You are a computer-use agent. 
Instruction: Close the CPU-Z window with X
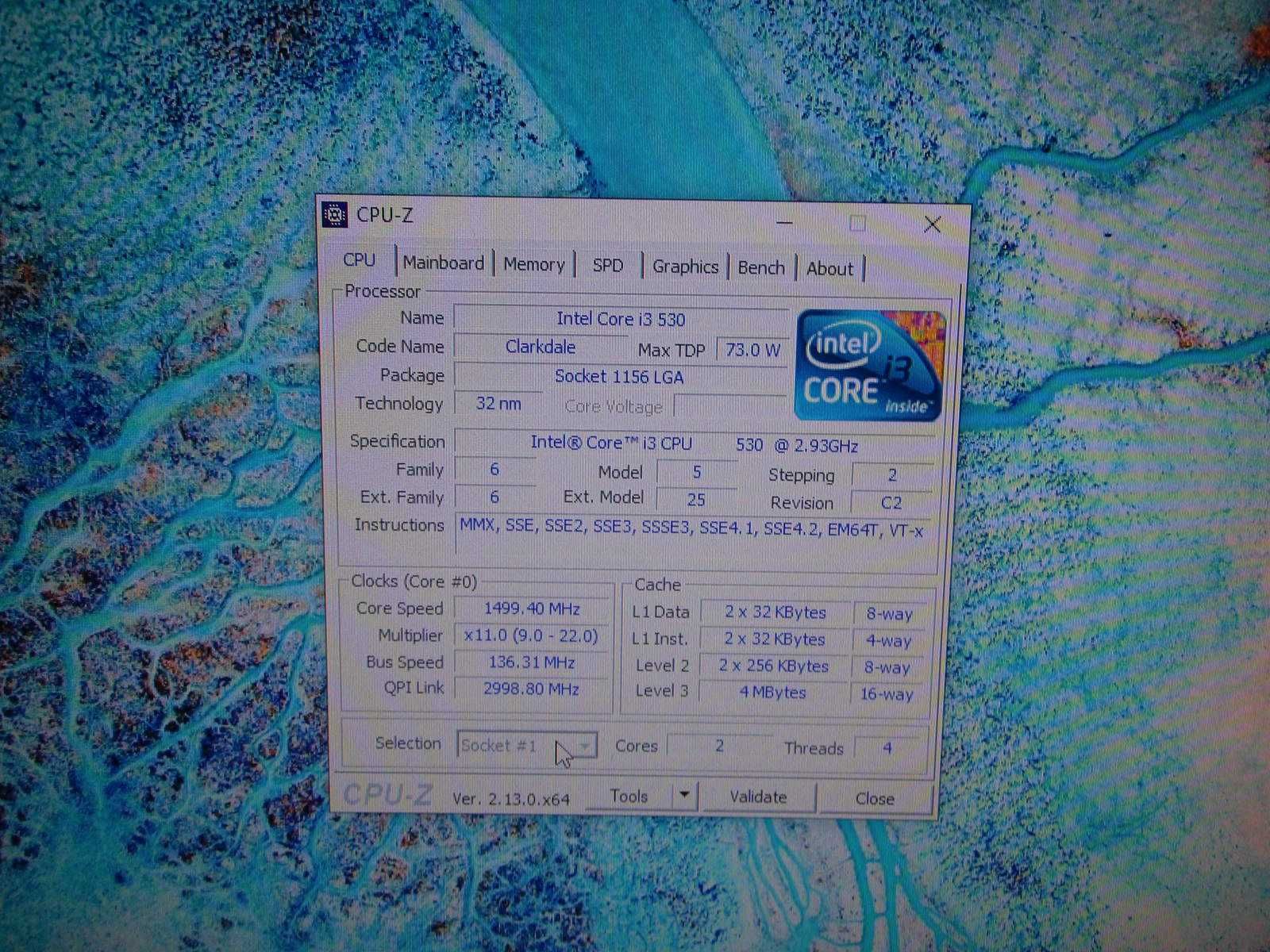coord(933,225)
